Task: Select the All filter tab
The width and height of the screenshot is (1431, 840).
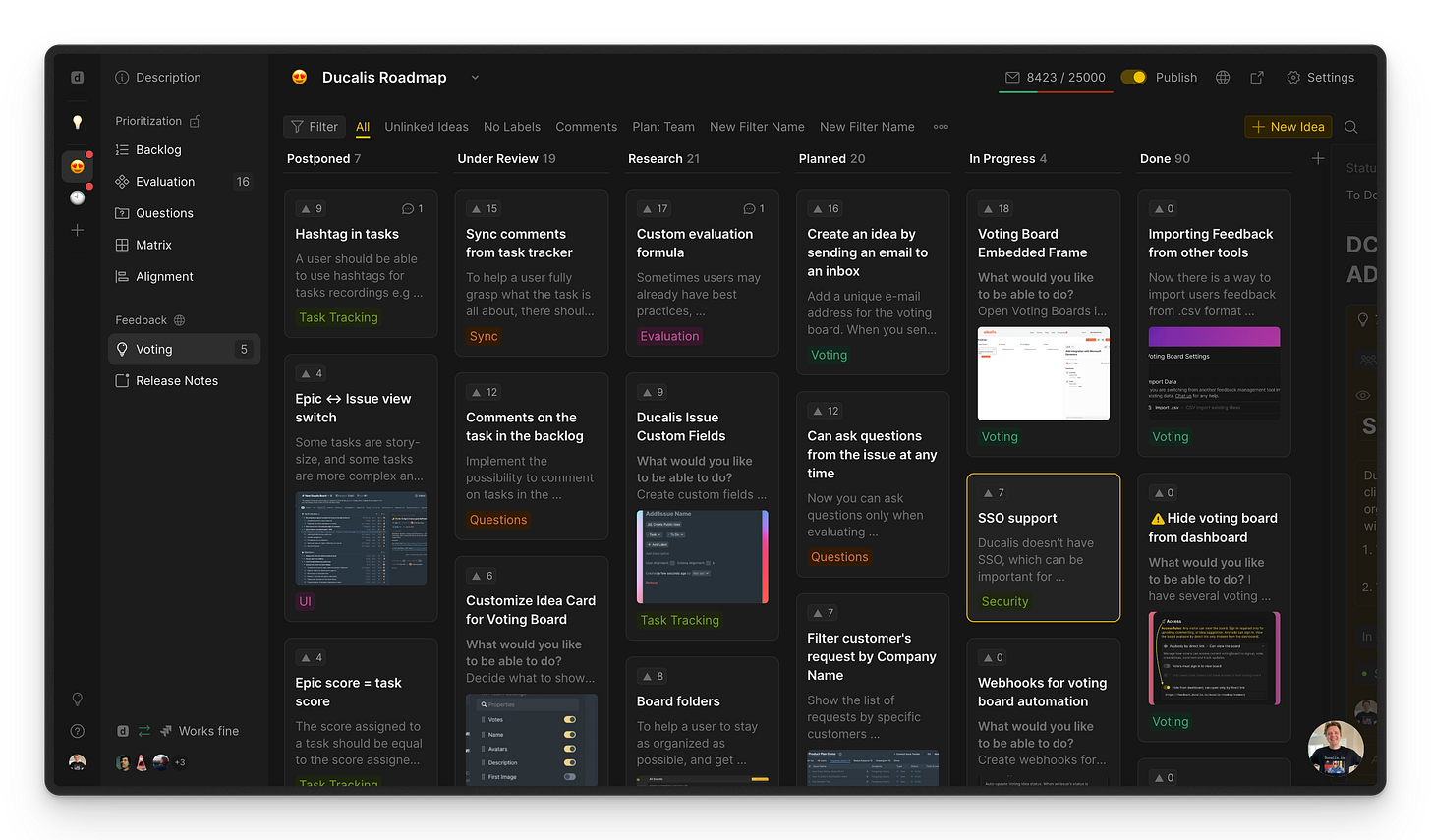Action: [363, 127]
